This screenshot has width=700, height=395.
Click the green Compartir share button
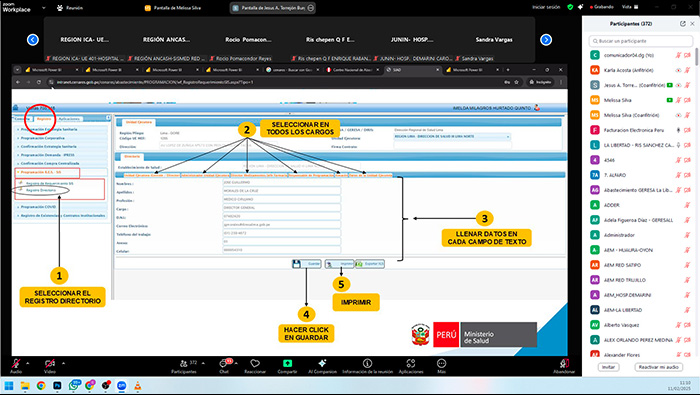tap(287, 363)
